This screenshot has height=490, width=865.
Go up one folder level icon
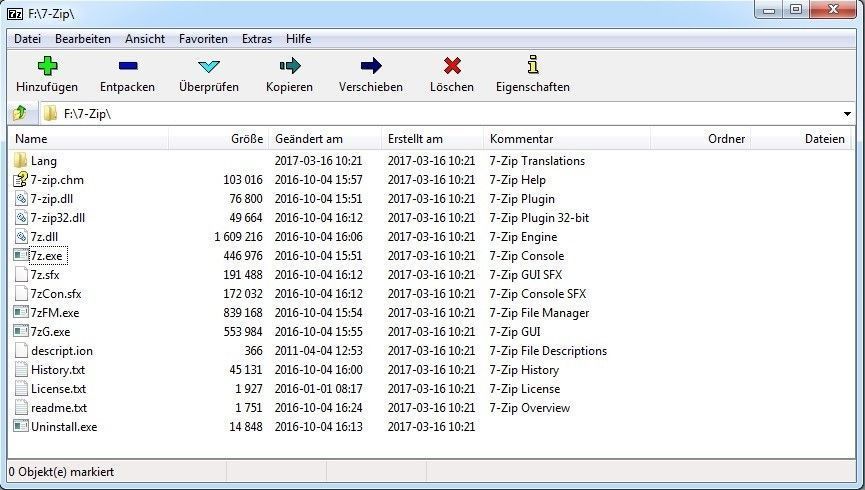pyautogui.click(x=20, y=113)
